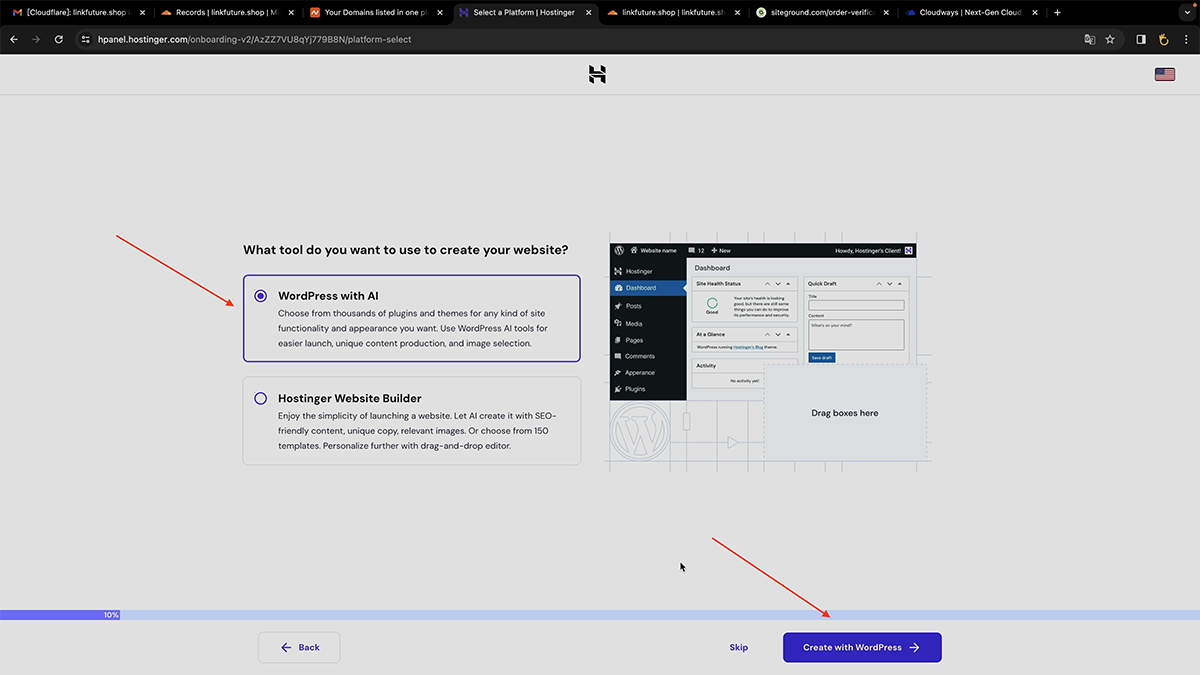Open the US flag language selector
1200x675 pixels.
point(1164,74)
